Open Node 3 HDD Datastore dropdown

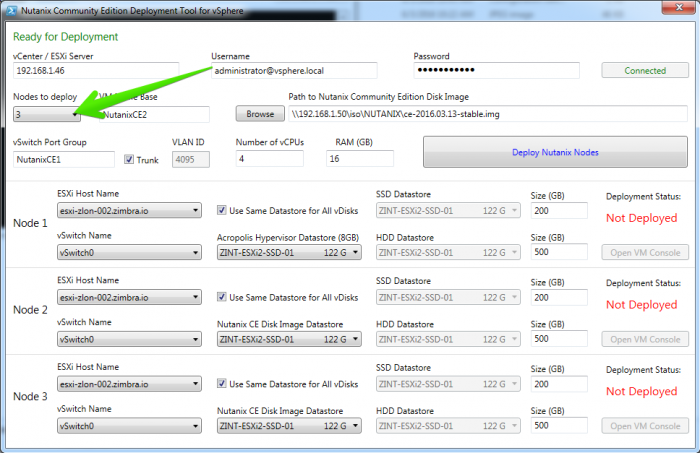pyautogui.click(x=448, y=426)
